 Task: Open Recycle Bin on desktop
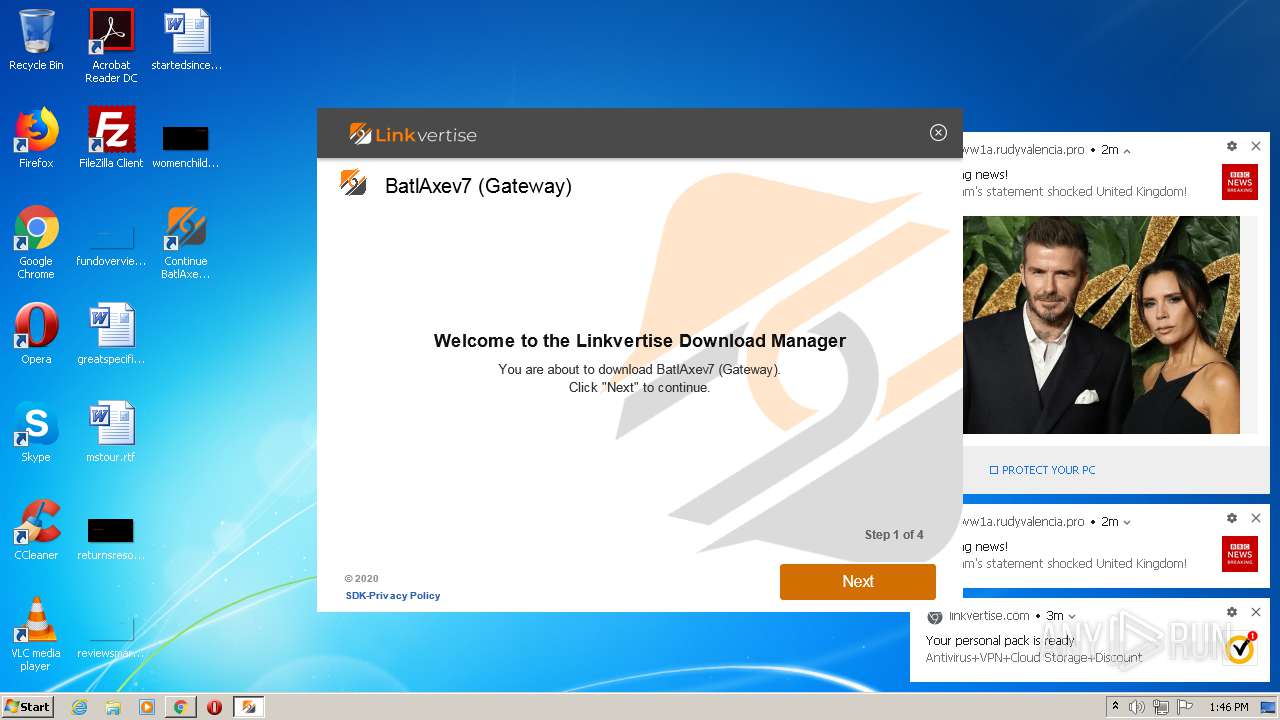click(x=36, y=40)
